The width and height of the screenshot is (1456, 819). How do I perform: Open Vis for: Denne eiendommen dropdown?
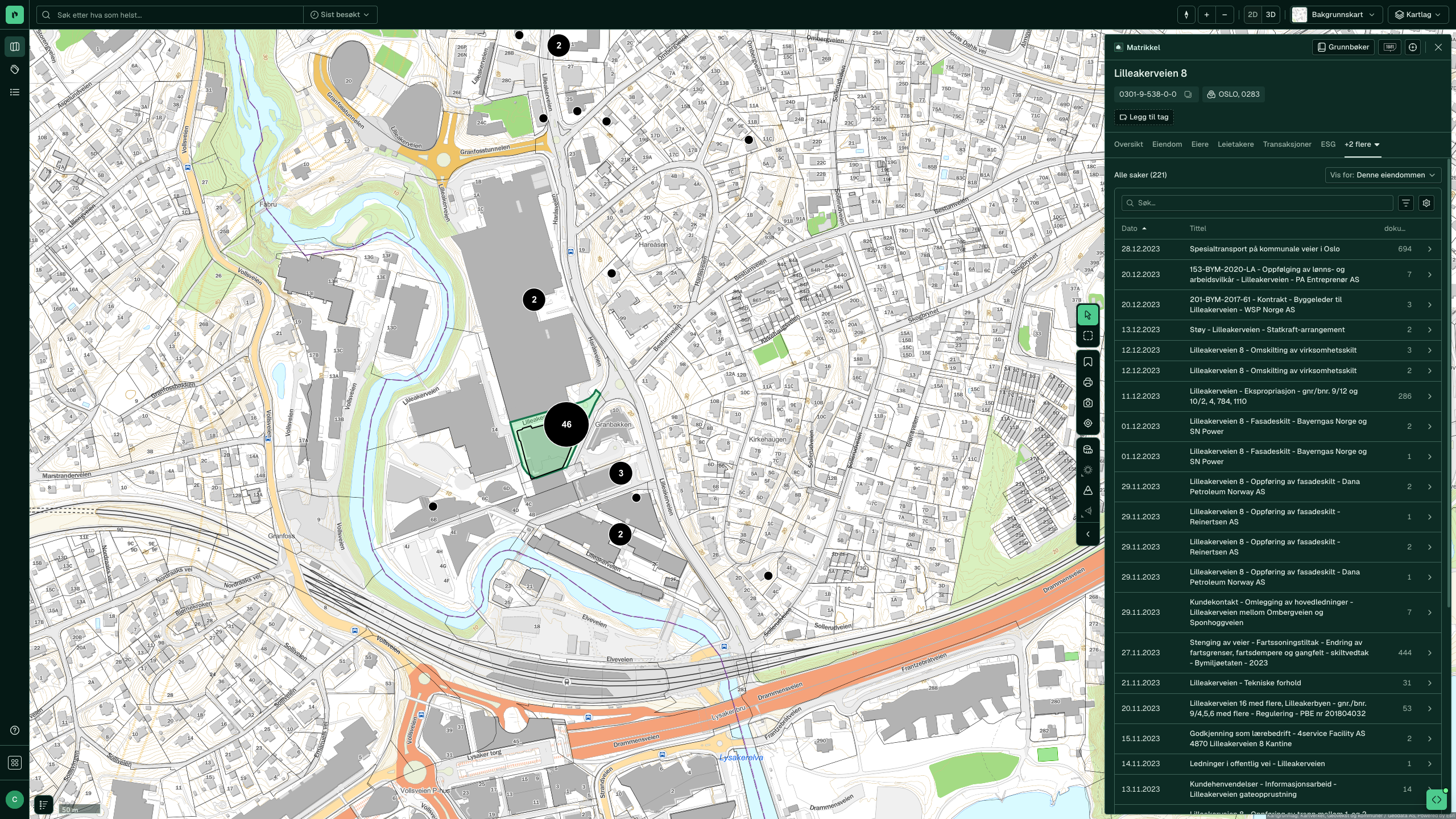click(x=1383, y=175)
